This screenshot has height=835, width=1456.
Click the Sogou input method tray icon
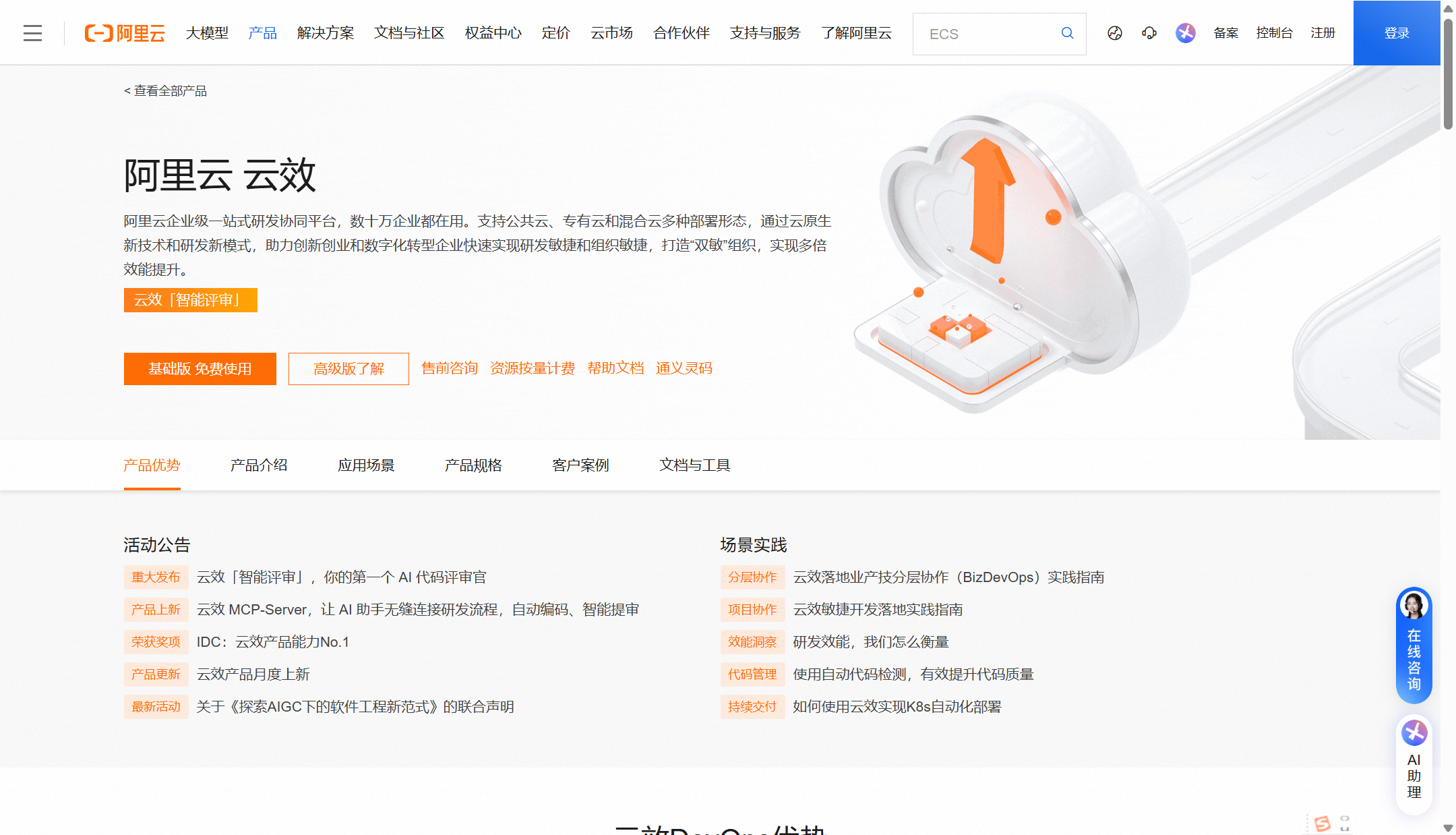[x=1323, y=824]
